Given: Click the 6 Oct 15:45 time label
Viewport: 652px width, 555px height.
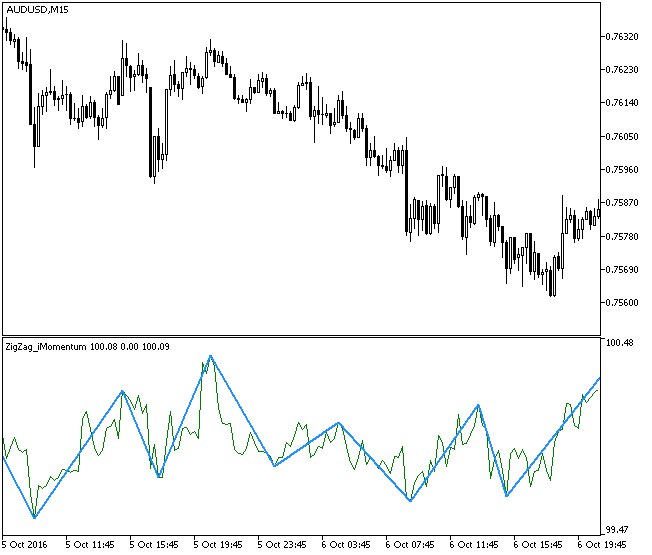Looking at the screenshot, I should (540, 545).
